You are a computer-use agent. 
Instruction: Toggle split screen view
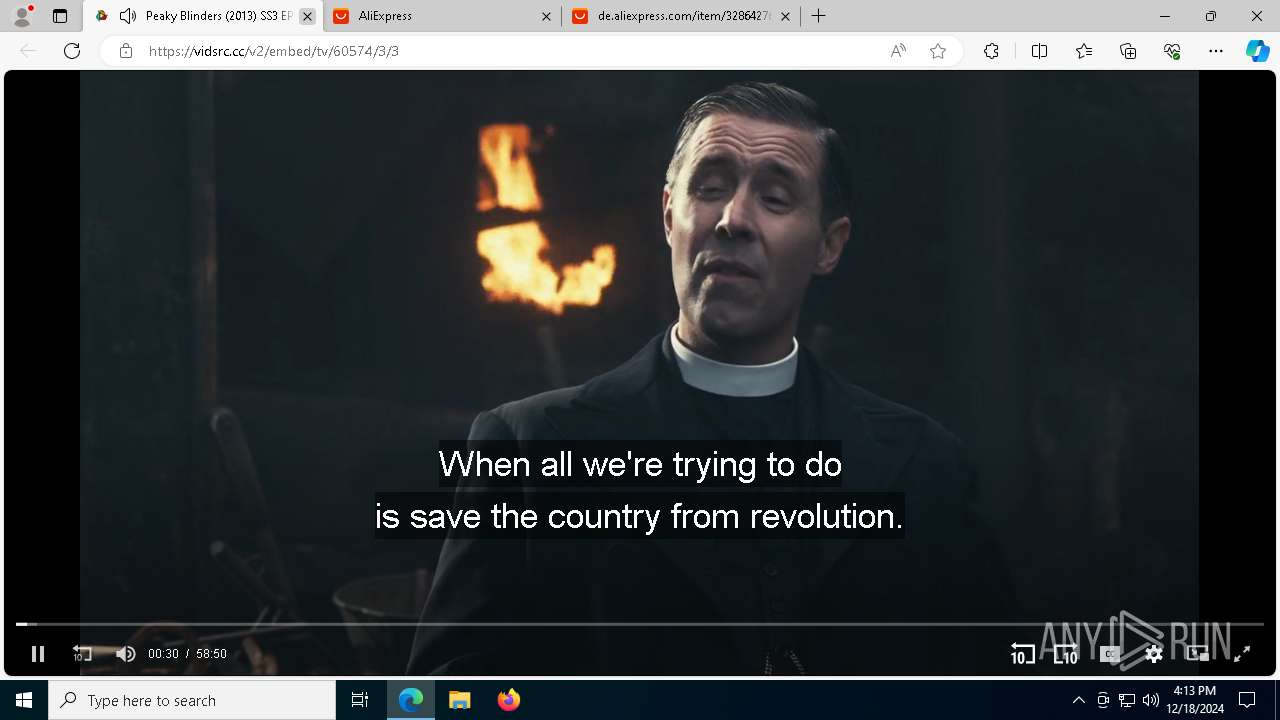click(x=1039, y=51)
